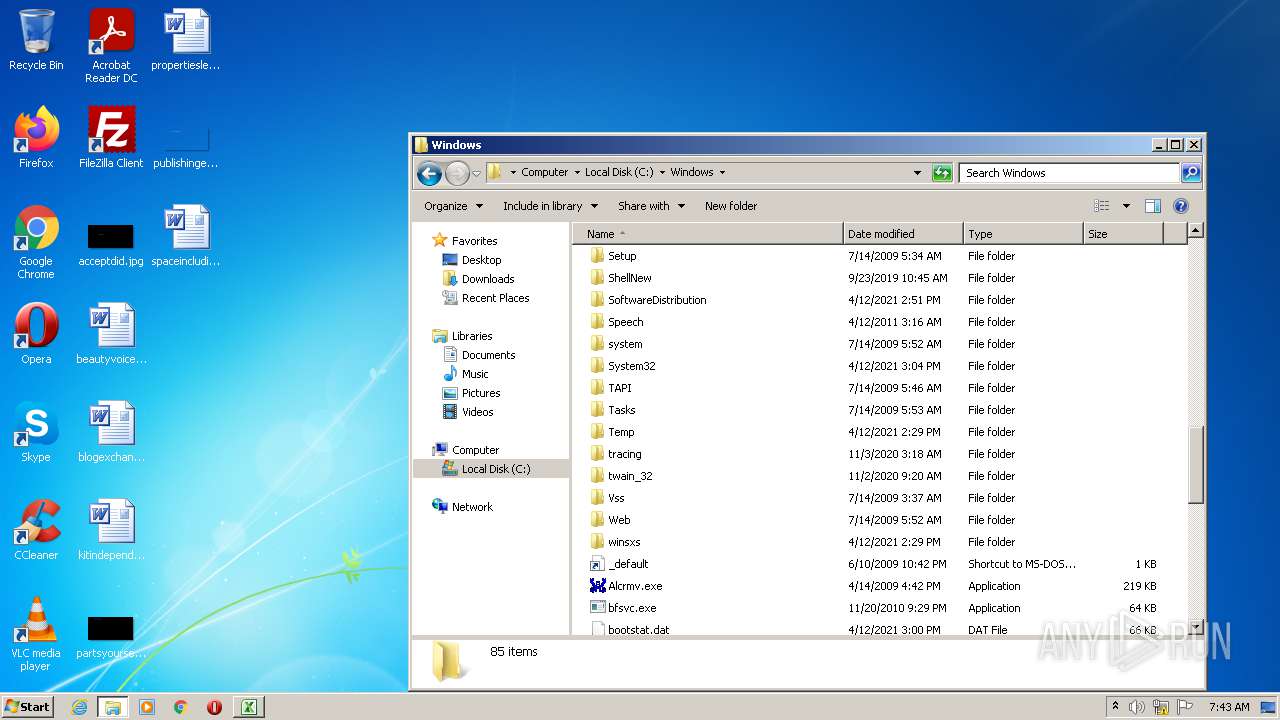Open Acrobat Reader DC shortcut
The image size is (1280, 720).
(x=111, y=45)
